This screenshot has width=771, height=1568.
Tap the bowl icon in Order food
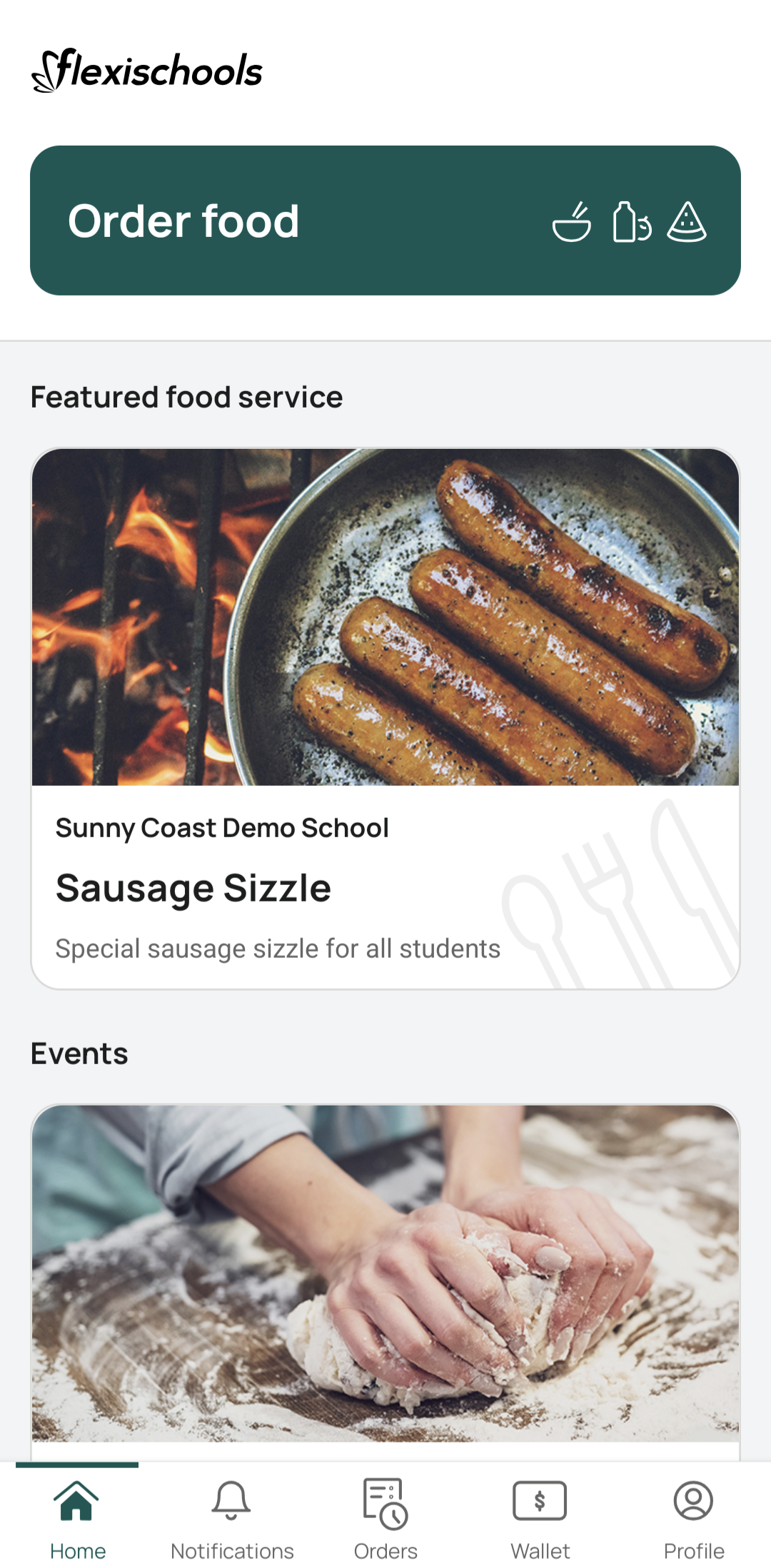(572, 223)
